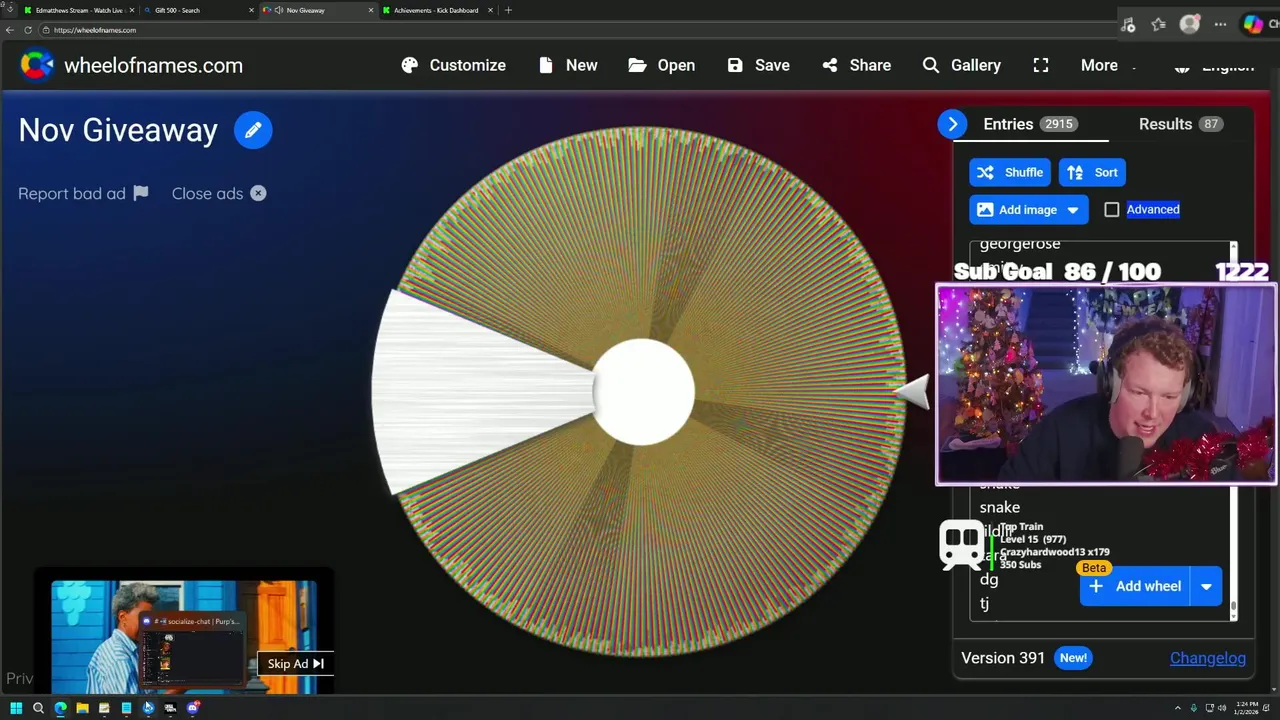The image size is (1280, 720).
Task: Open the browser media control music icon
Action: tap(1128, 24)
